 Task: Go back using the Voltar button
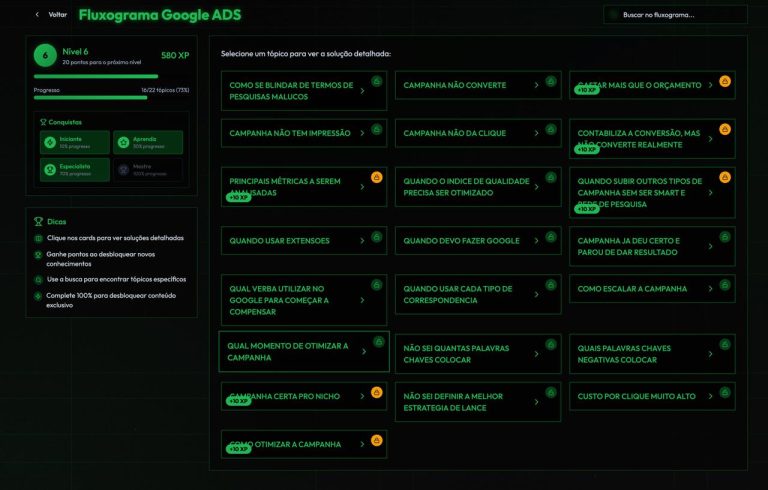click(51, 15)
